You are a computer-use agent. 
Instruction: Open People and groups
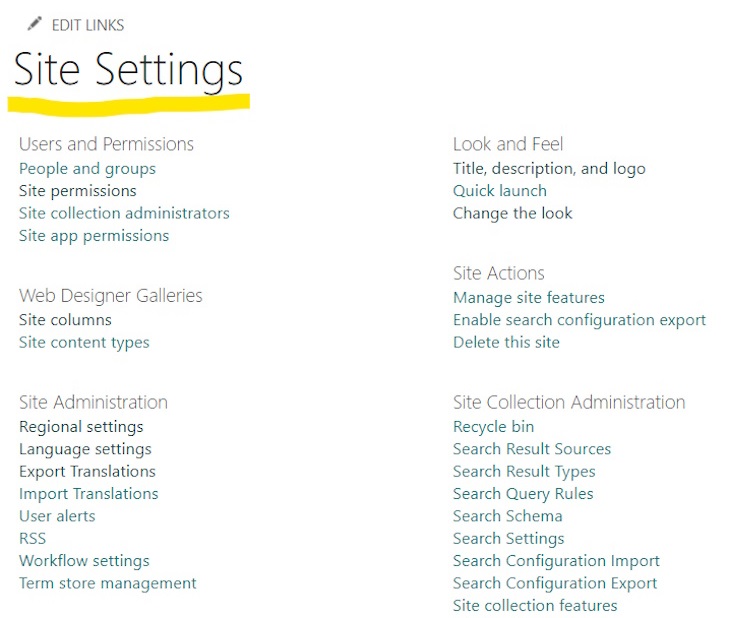point(87,168)
